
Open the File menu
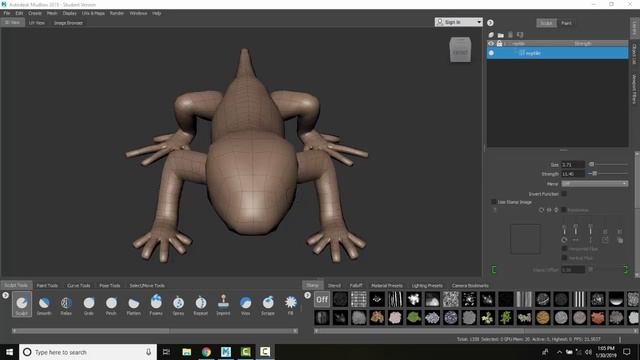[7, 13]
